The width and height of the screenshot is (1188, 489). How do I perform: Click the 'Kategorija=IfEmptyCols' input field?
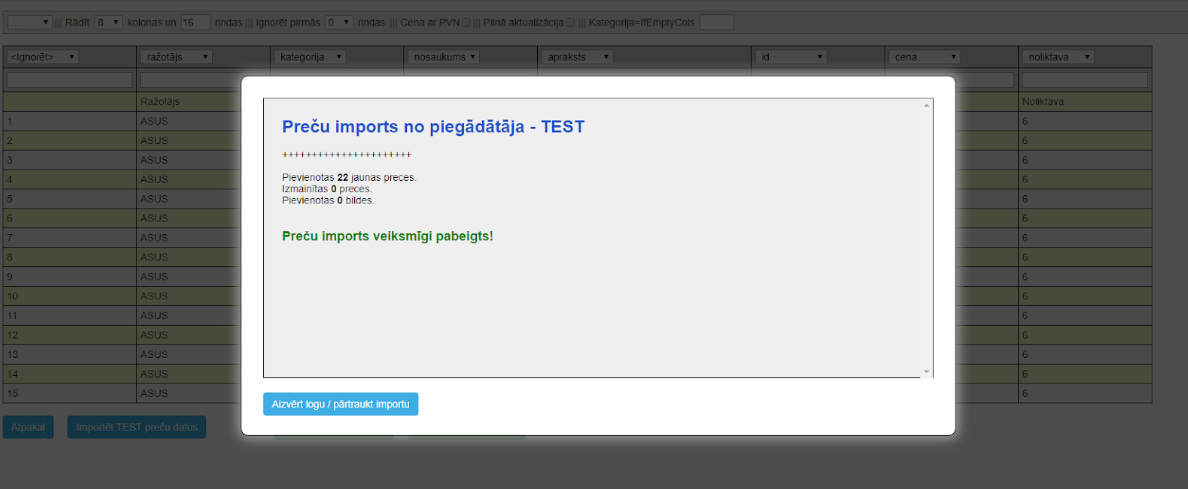tap(716, 21)
